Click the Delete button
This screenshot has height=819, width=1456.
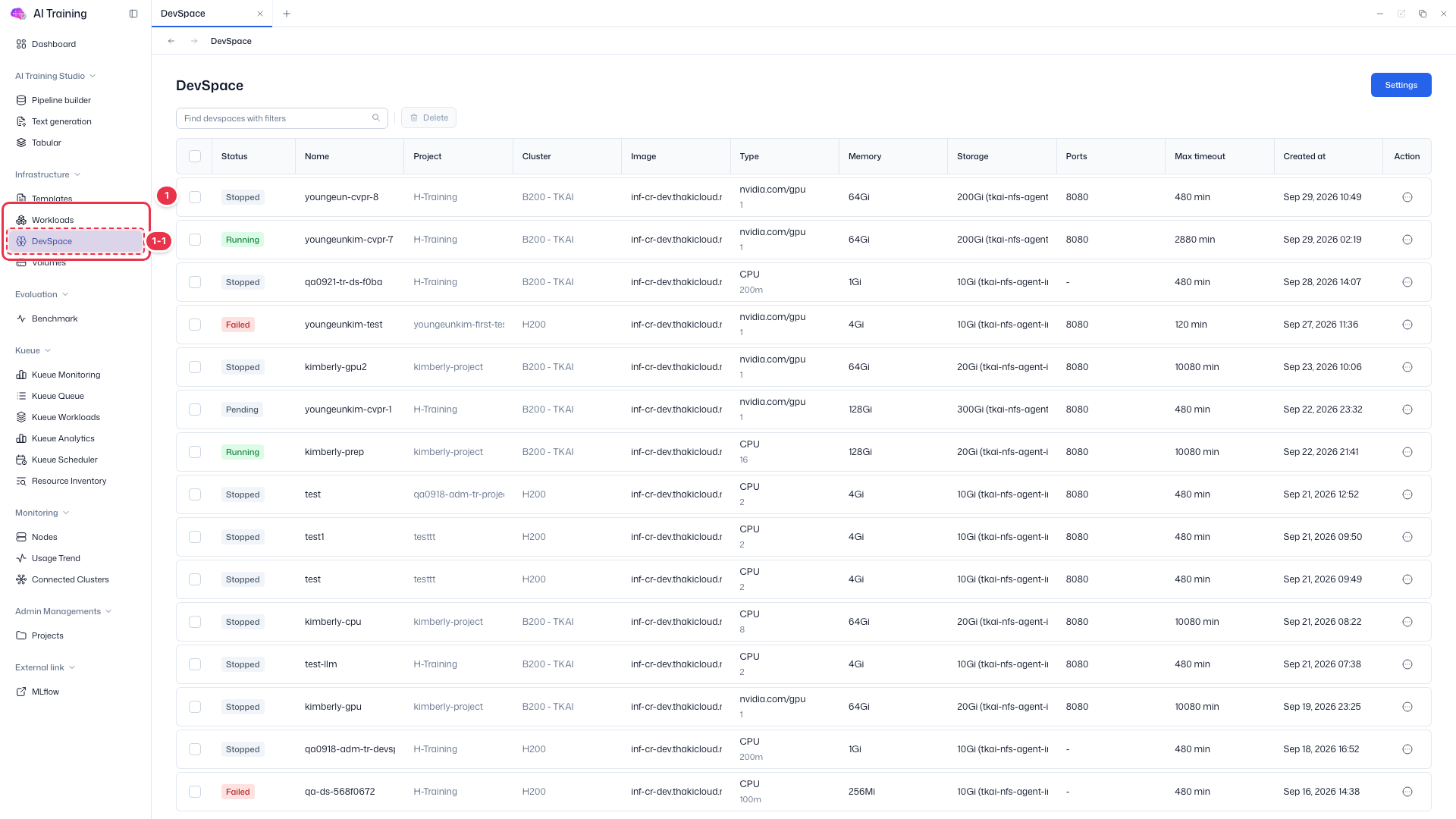click(x=429, y=118)
